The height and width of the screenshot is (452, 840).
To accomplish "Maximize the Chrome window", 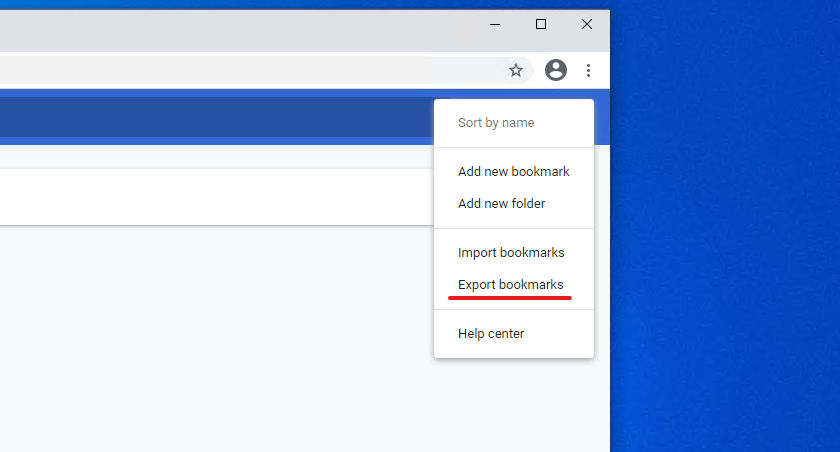I will pos(541,25).
